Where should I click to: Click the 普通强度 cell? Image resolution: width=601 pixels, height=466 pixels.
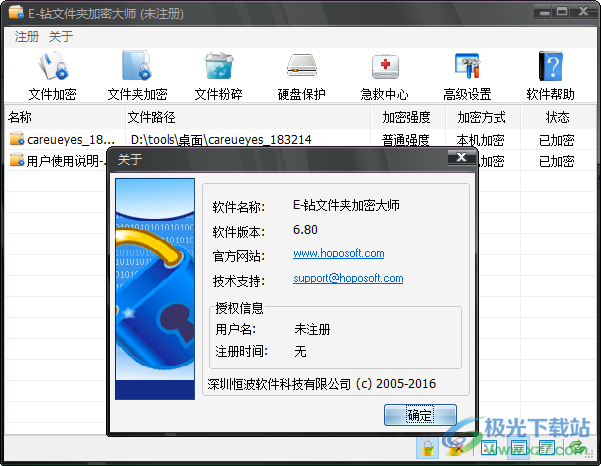tap(406, 140)
